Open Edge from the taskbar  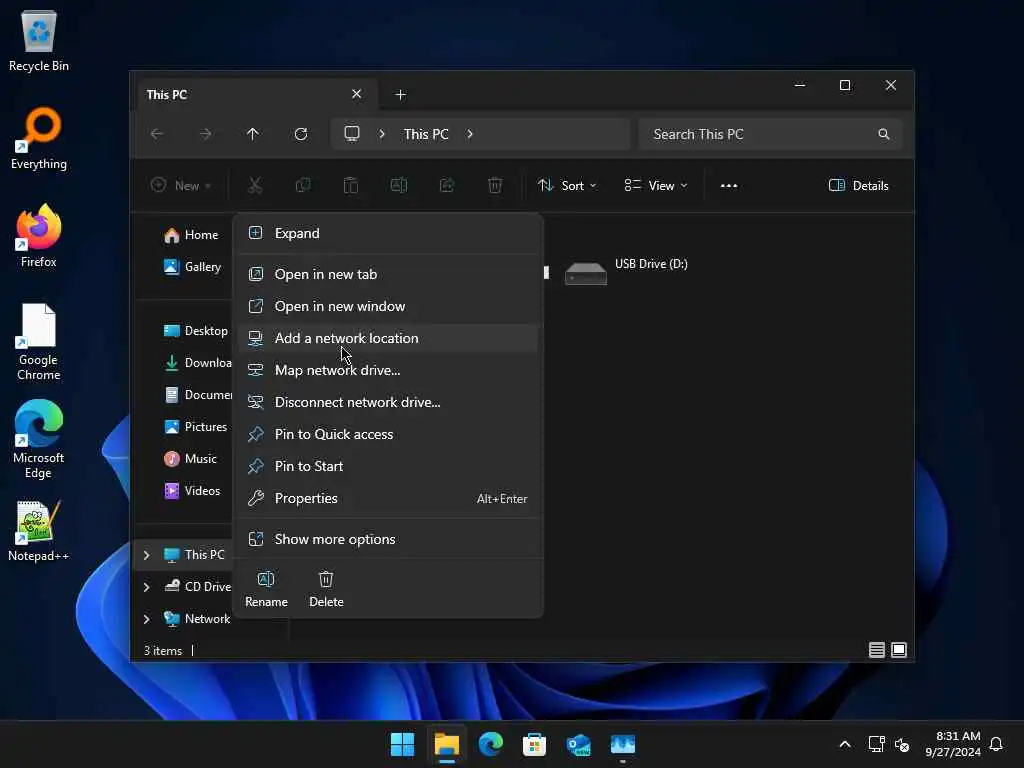(490, 744)
